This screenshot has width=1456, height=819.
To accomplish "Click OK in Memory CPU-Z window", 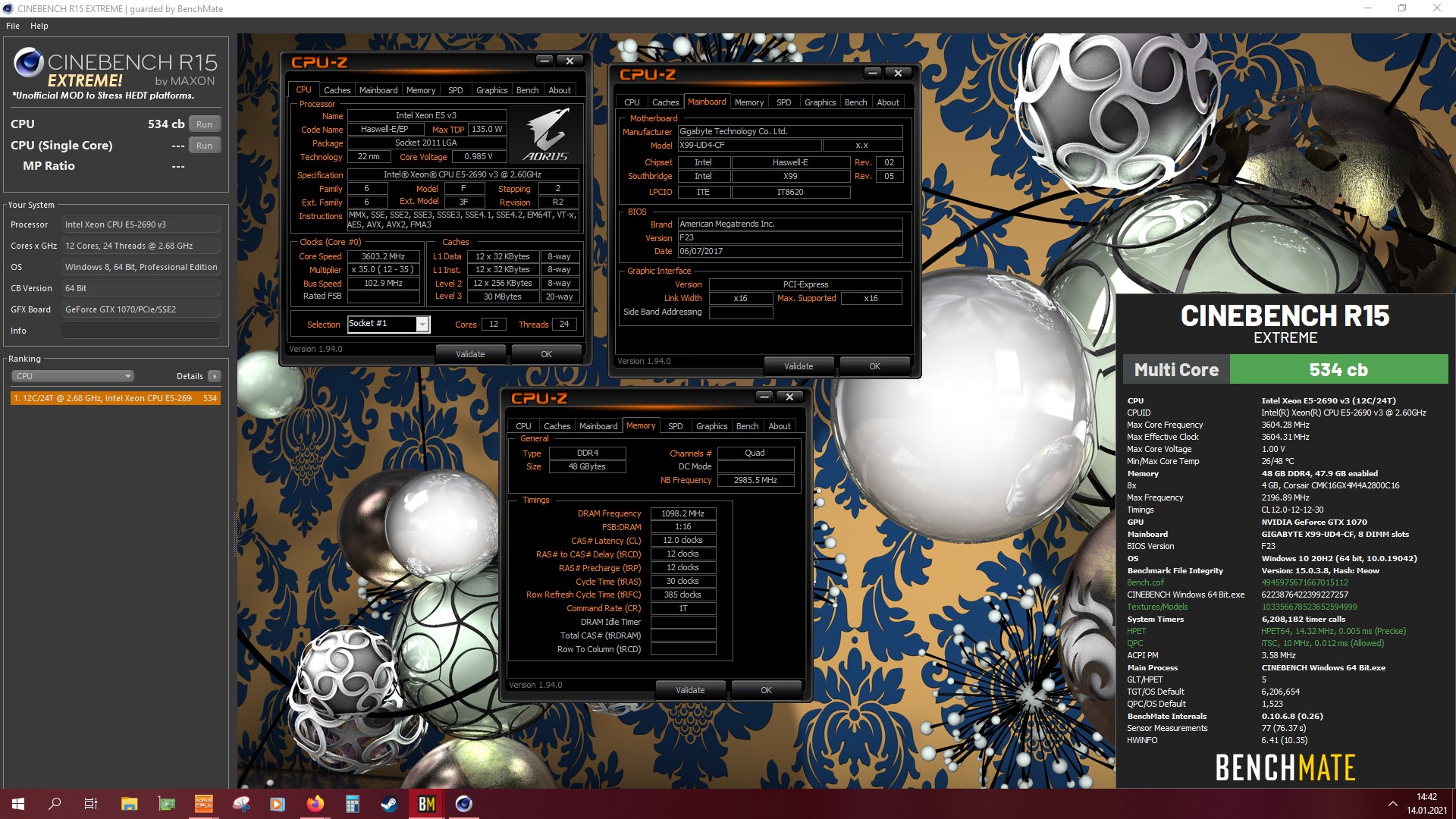I will (766, 690).
